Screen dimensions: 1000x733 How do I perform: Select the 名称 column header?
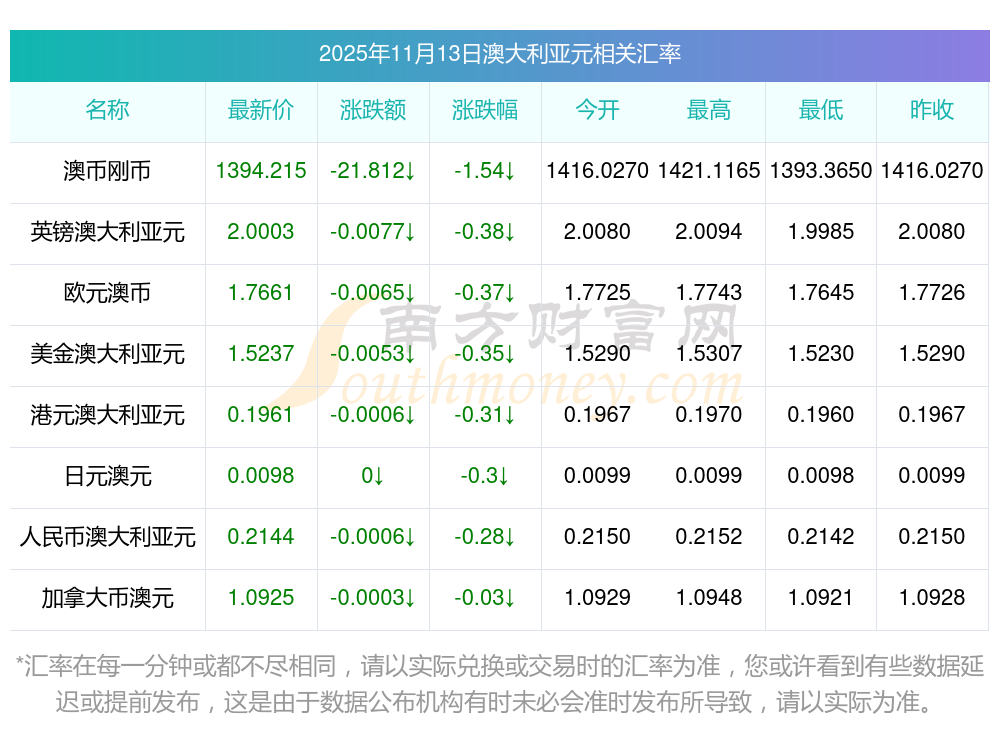pyautogui.click(x=107, y=110)
